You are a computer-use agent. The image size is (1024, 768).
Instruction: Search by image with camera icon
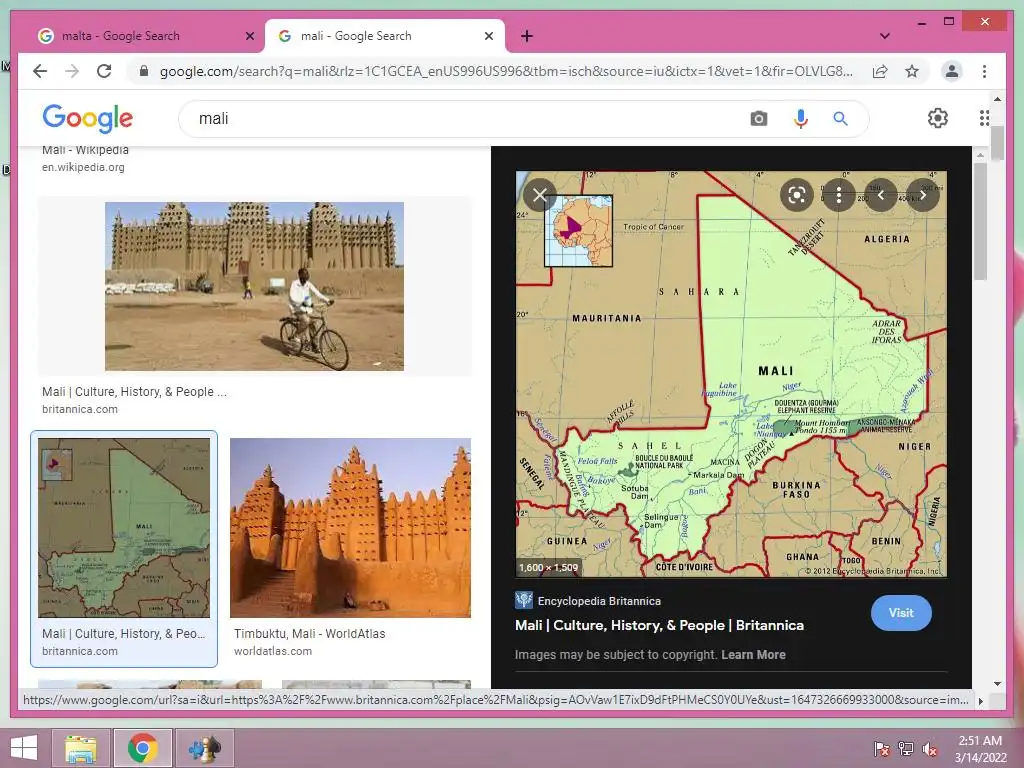(758, 119)
